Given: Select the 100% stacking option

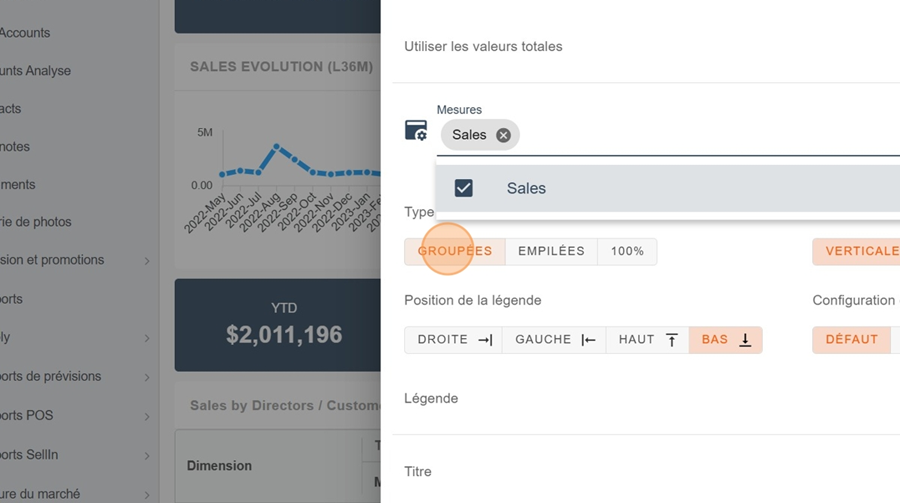Looking at the screenshot, I should (x=627, y=251).
